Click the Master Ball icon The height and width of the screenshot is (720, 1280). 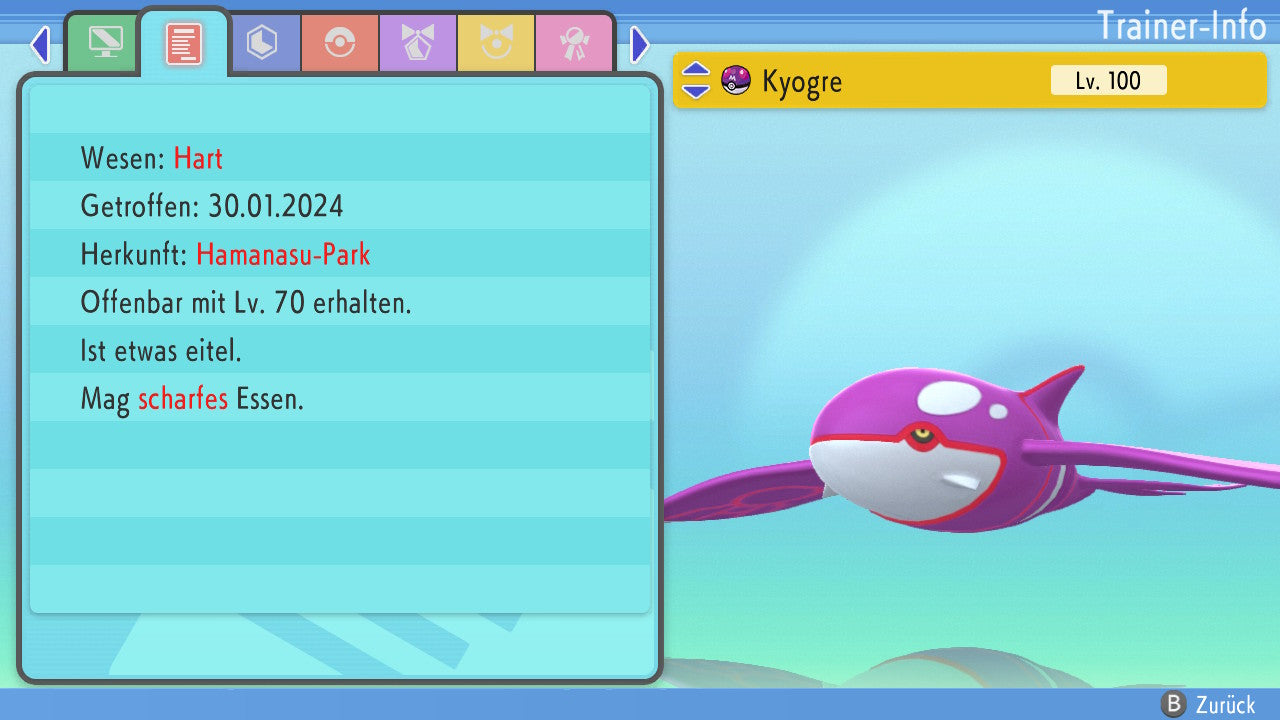[x=736, y=80]
